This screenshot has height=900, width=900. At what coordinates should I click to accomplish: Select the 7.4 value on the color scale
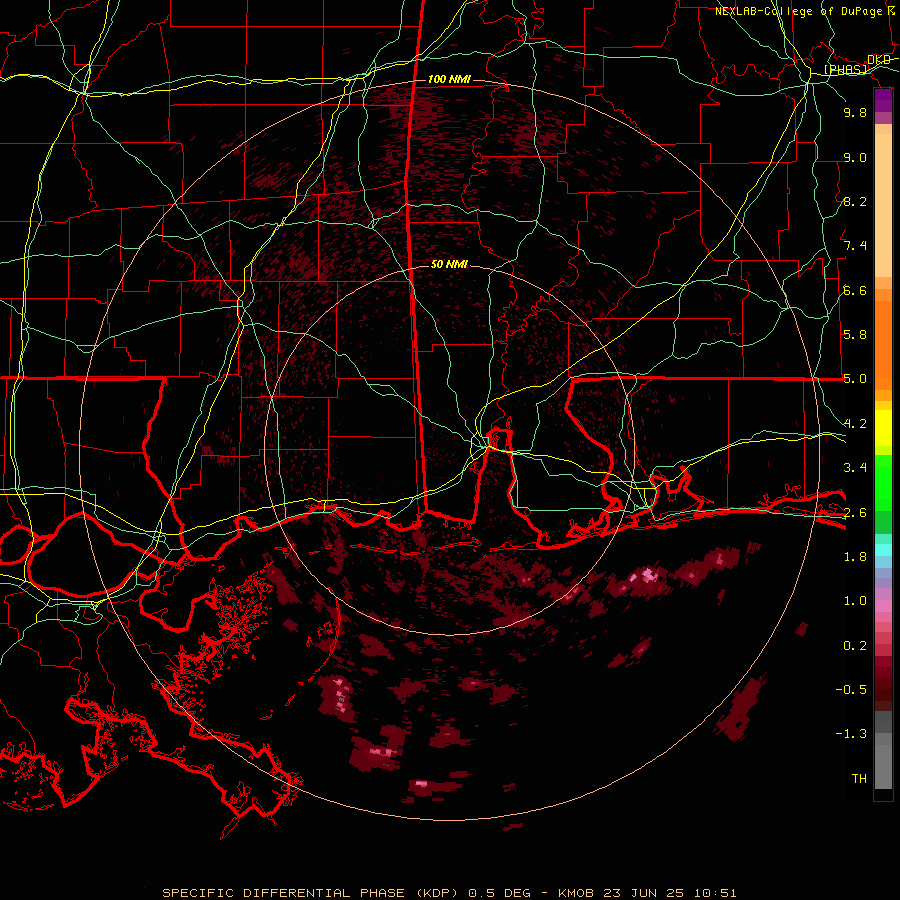pos(855,246)
